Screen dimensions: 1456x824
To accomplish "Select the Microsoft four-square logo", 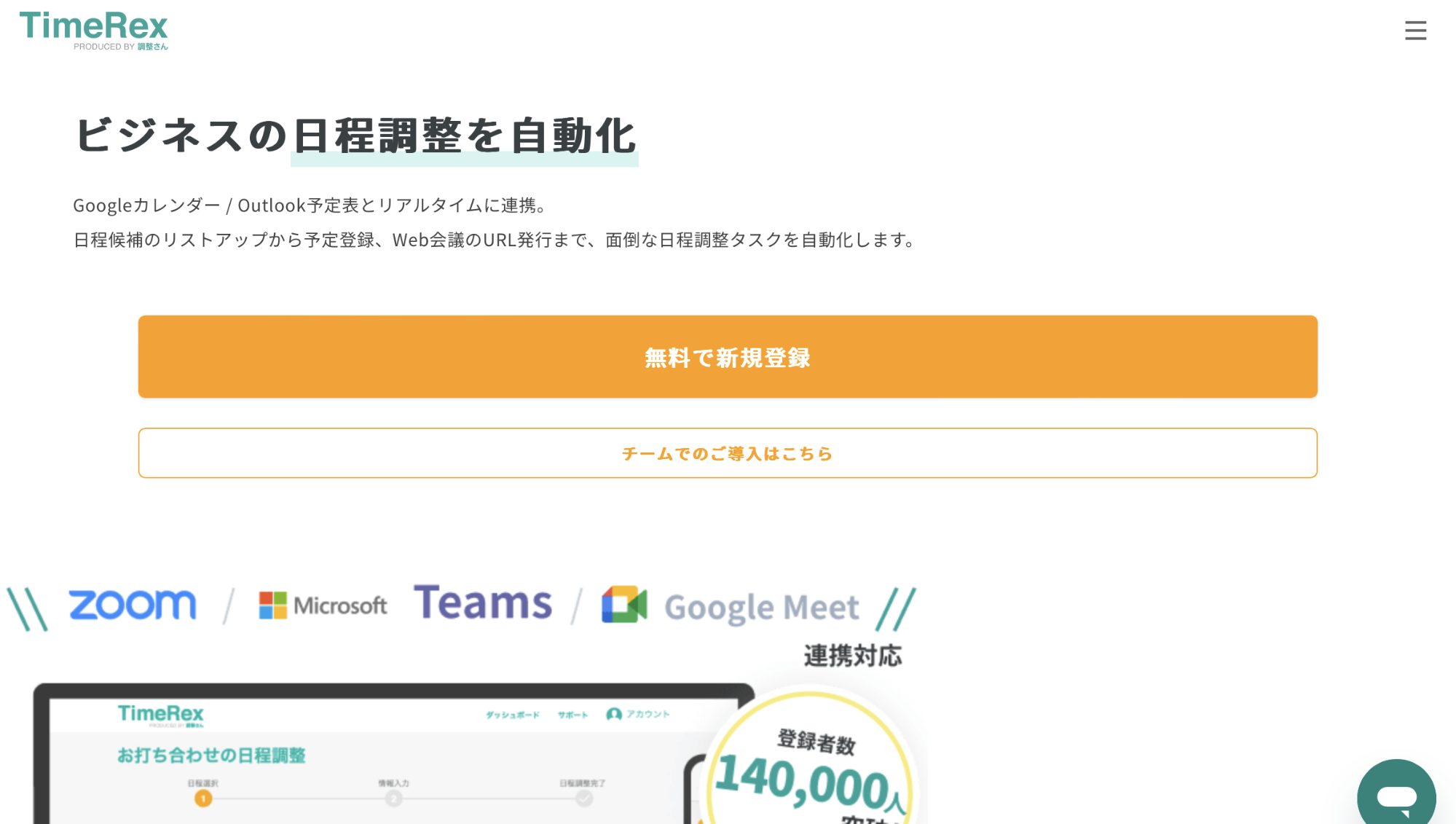I will click(272, 604).
